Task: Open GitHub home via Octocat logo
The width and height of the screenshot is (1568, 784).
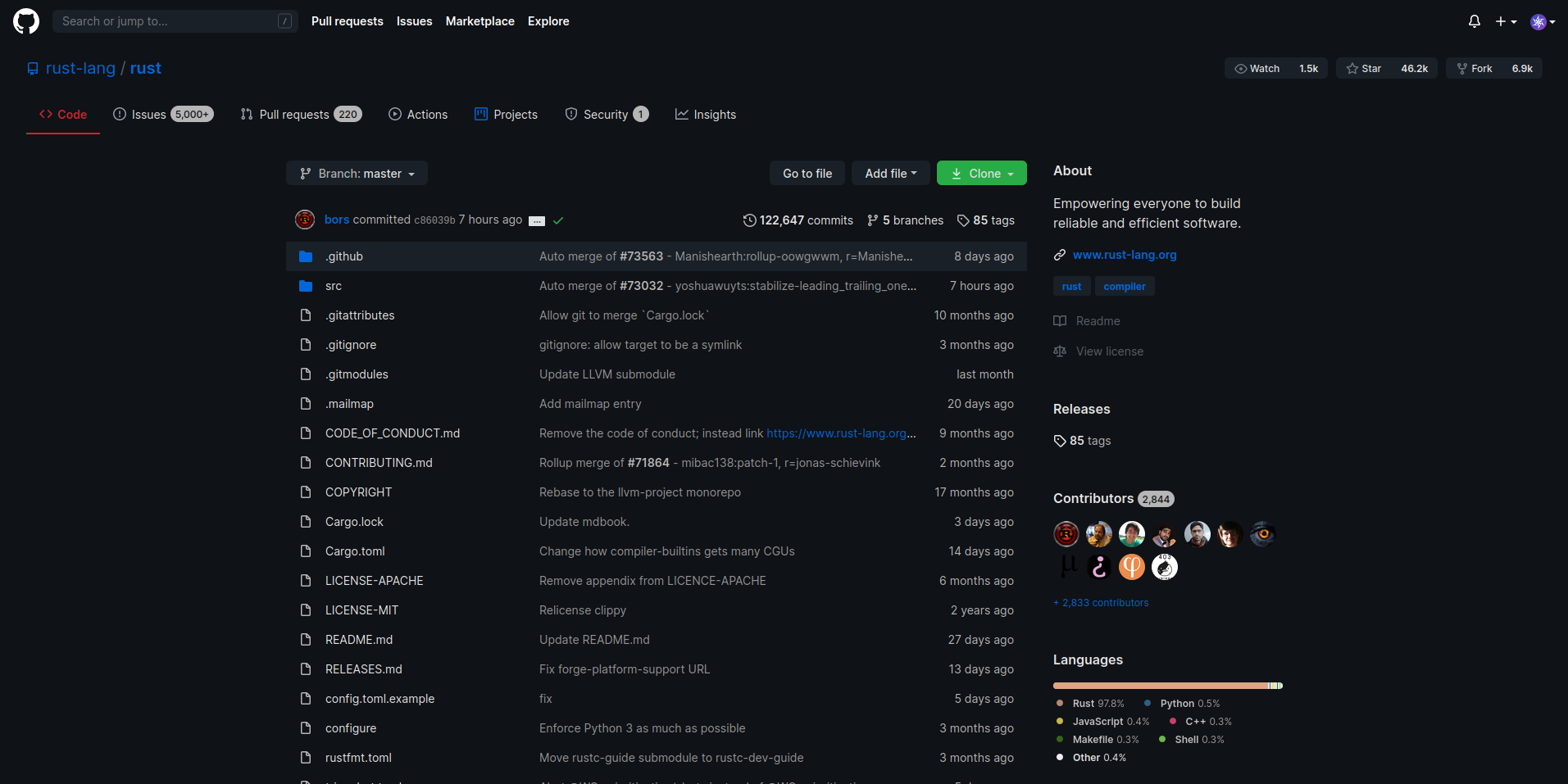Action: point(26,21)
